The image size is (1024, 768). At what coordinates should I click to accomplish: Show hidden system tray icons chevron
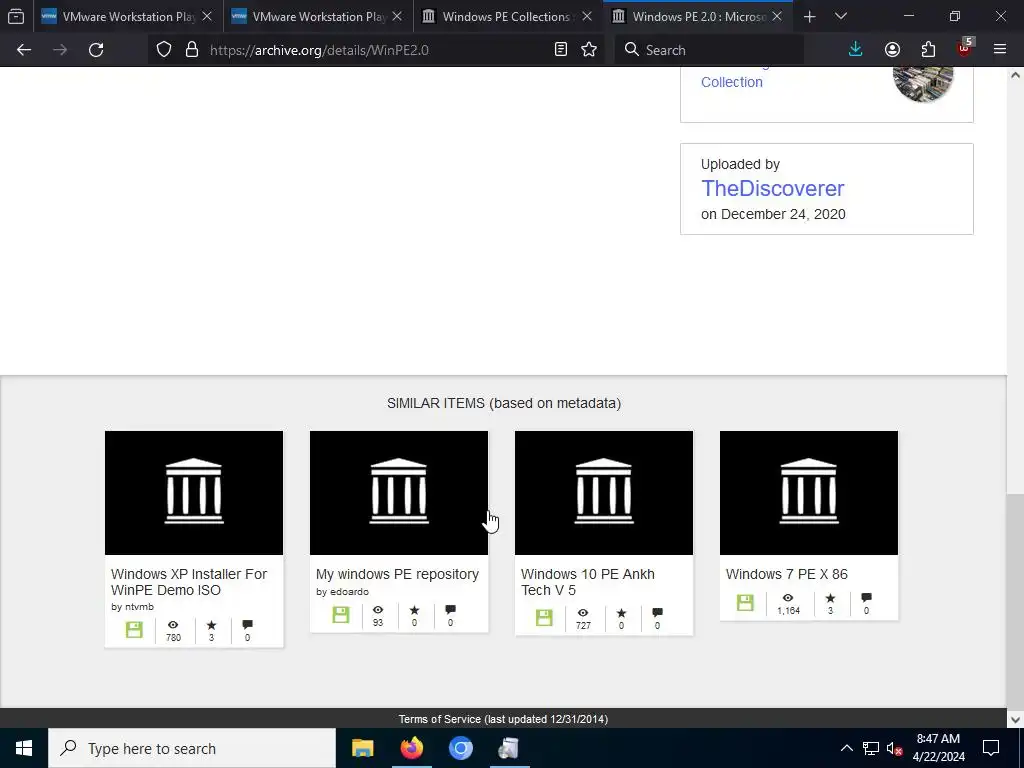[846, 748]
